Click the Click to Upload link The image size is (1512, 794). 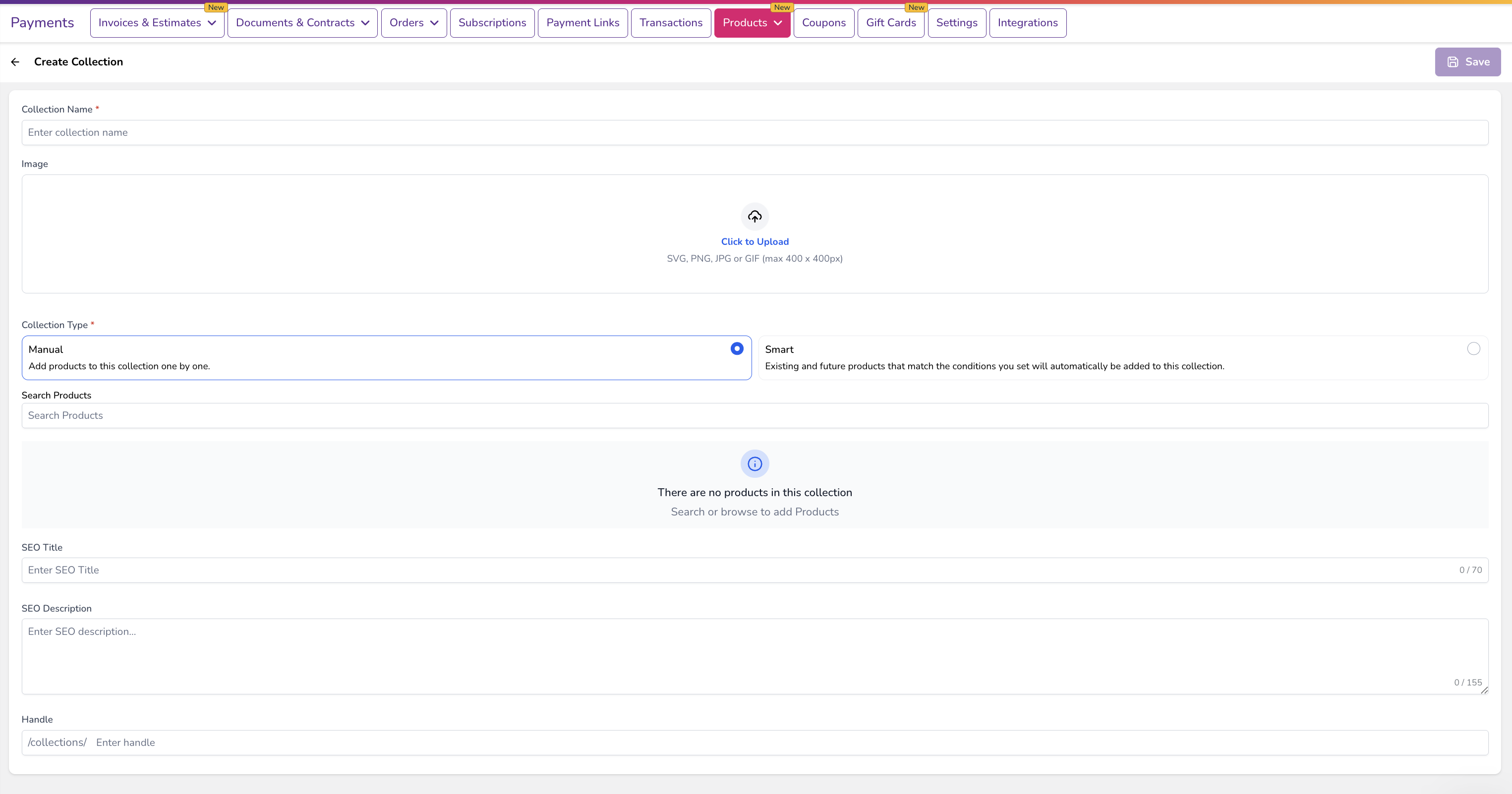(754, 242)
